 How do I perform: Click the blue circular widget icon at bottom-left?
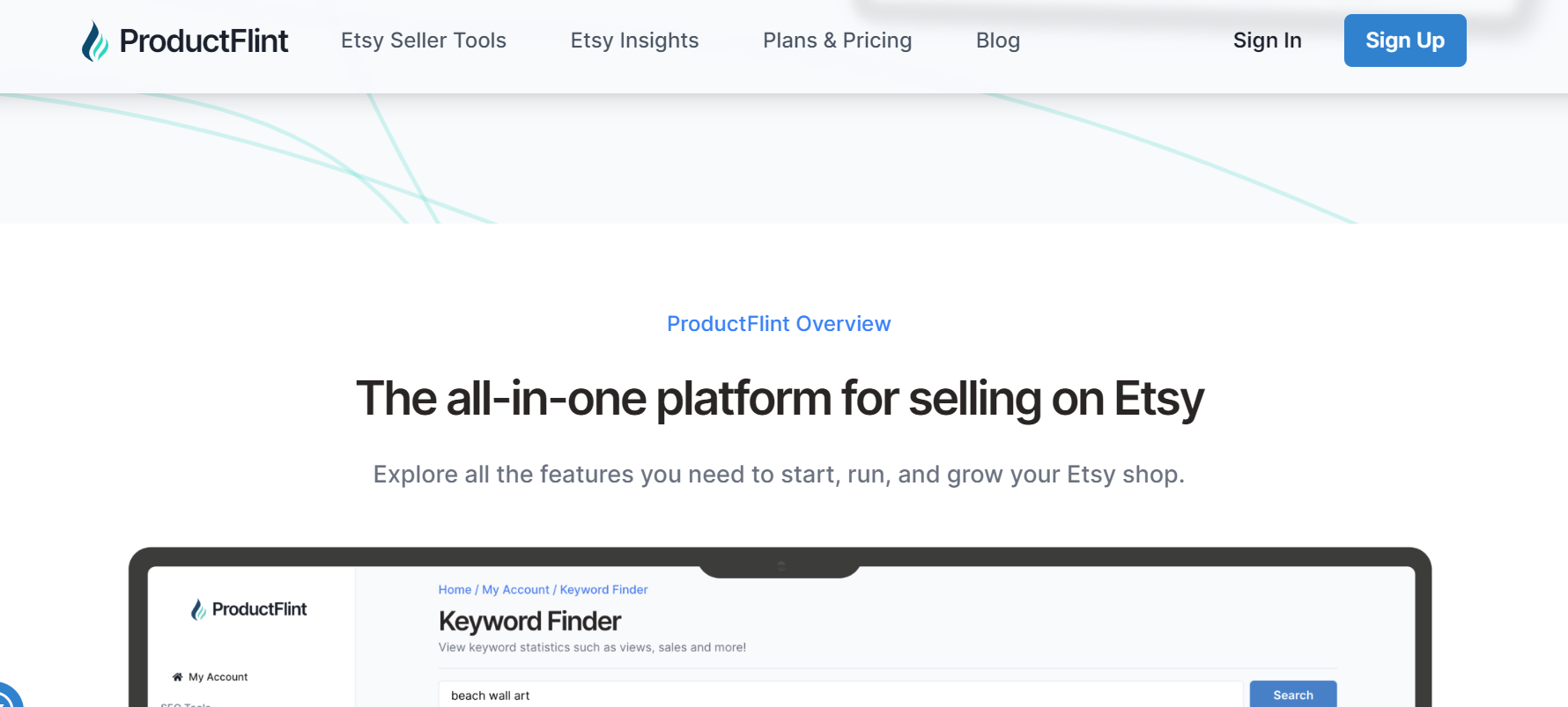tap(7, 698)
